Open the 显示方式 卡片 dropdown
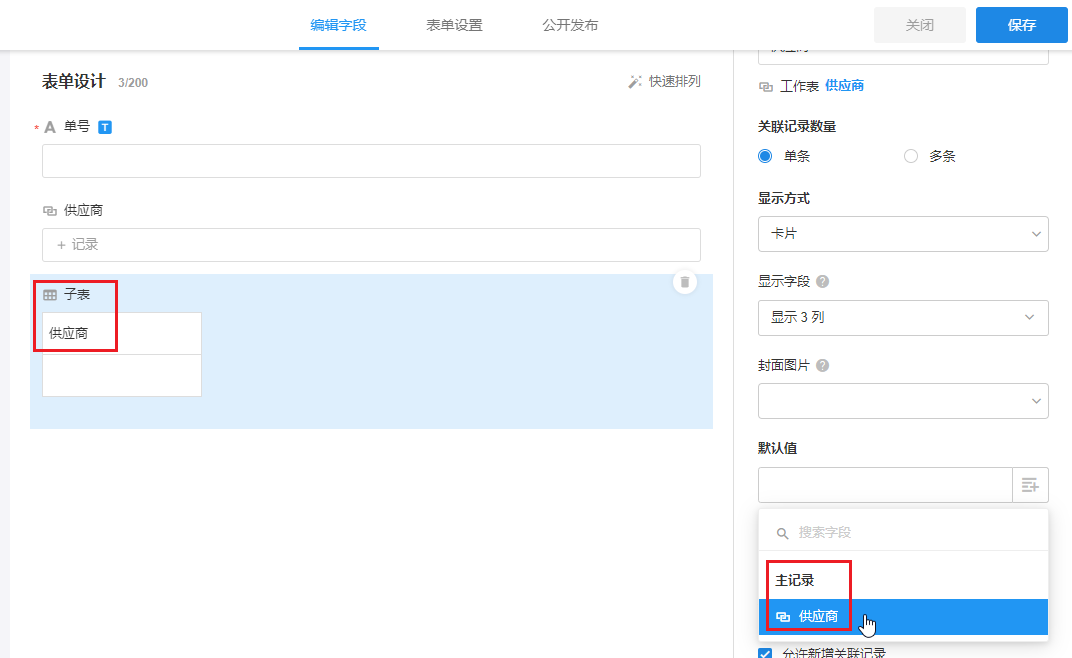Viewport: 1072px width, 658px height. [902, 234]
